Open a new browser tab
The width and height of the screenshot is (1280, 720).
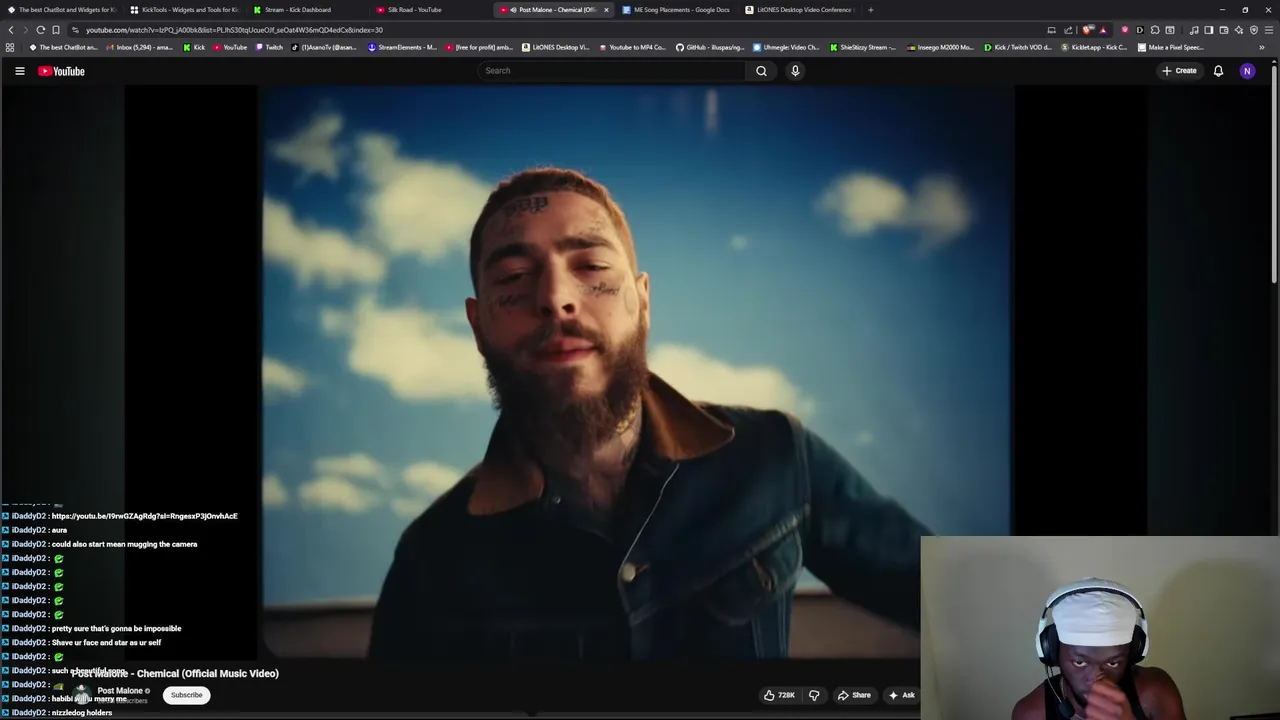click(871, 10)
